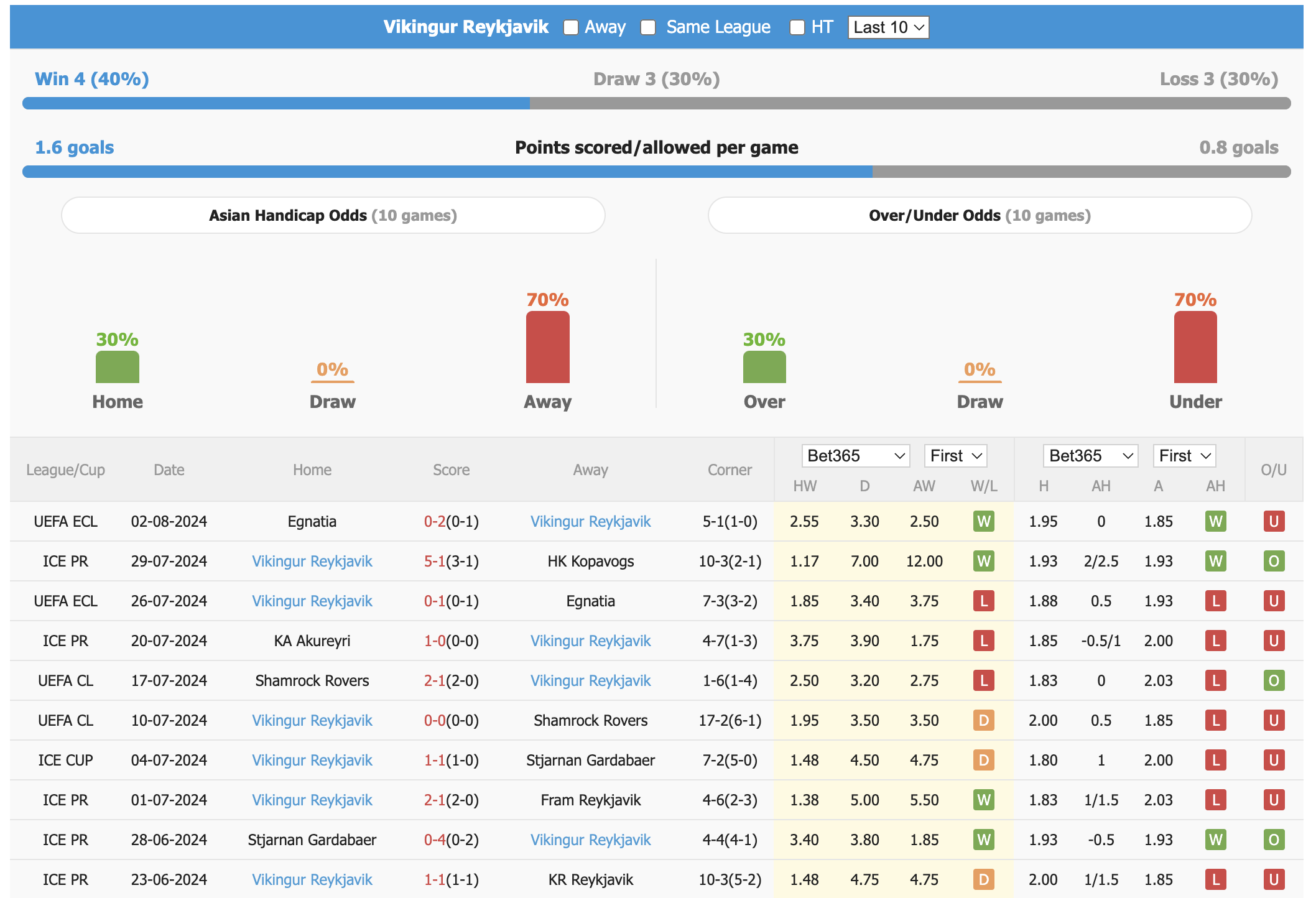
Task: Click the W/L badge in the HK Kopavogs row
Action: click(984, 561)
